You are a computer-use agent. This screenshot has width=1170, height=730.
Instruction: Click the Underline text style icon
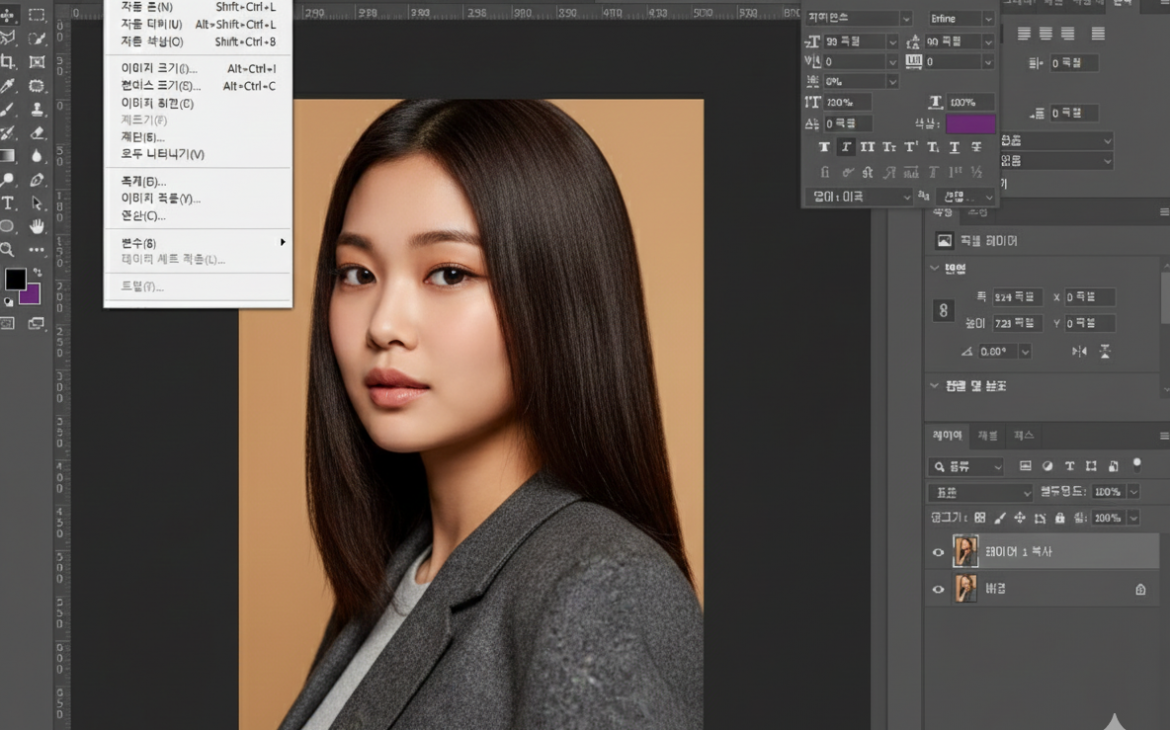[954, 147]
